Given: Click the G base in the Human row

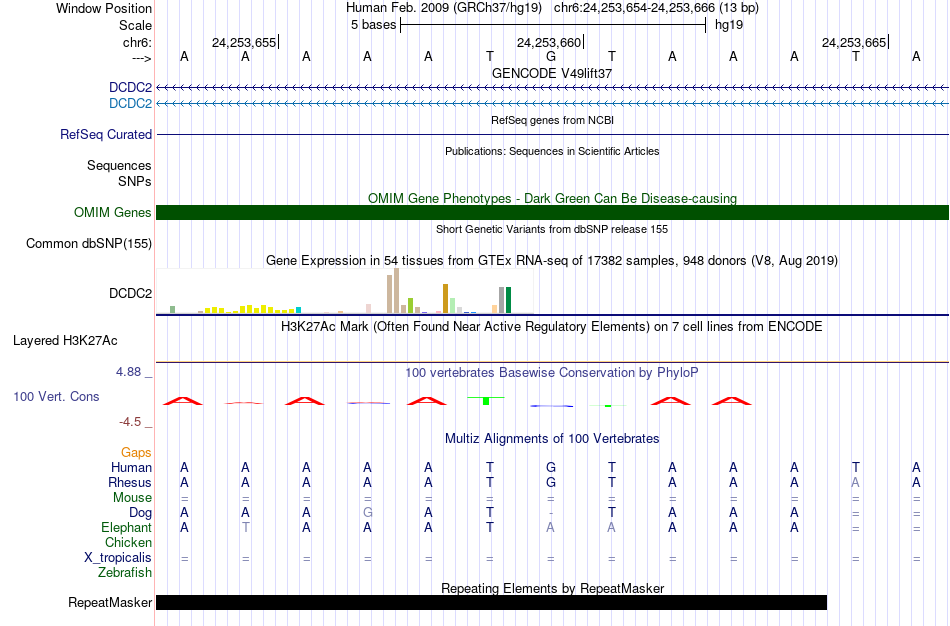Looking at the screenshot, I should (x=550, y=467).
